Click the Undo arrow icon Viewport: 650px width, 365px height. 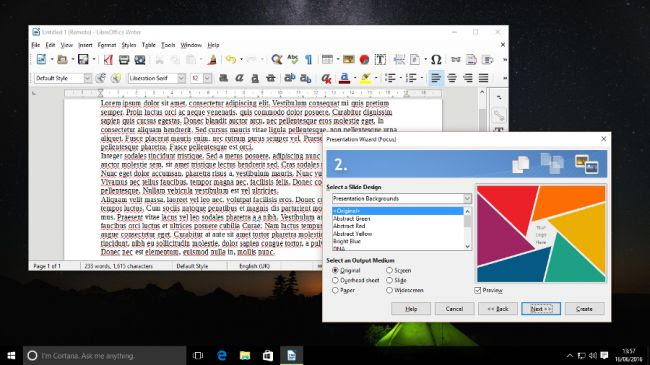231,60
